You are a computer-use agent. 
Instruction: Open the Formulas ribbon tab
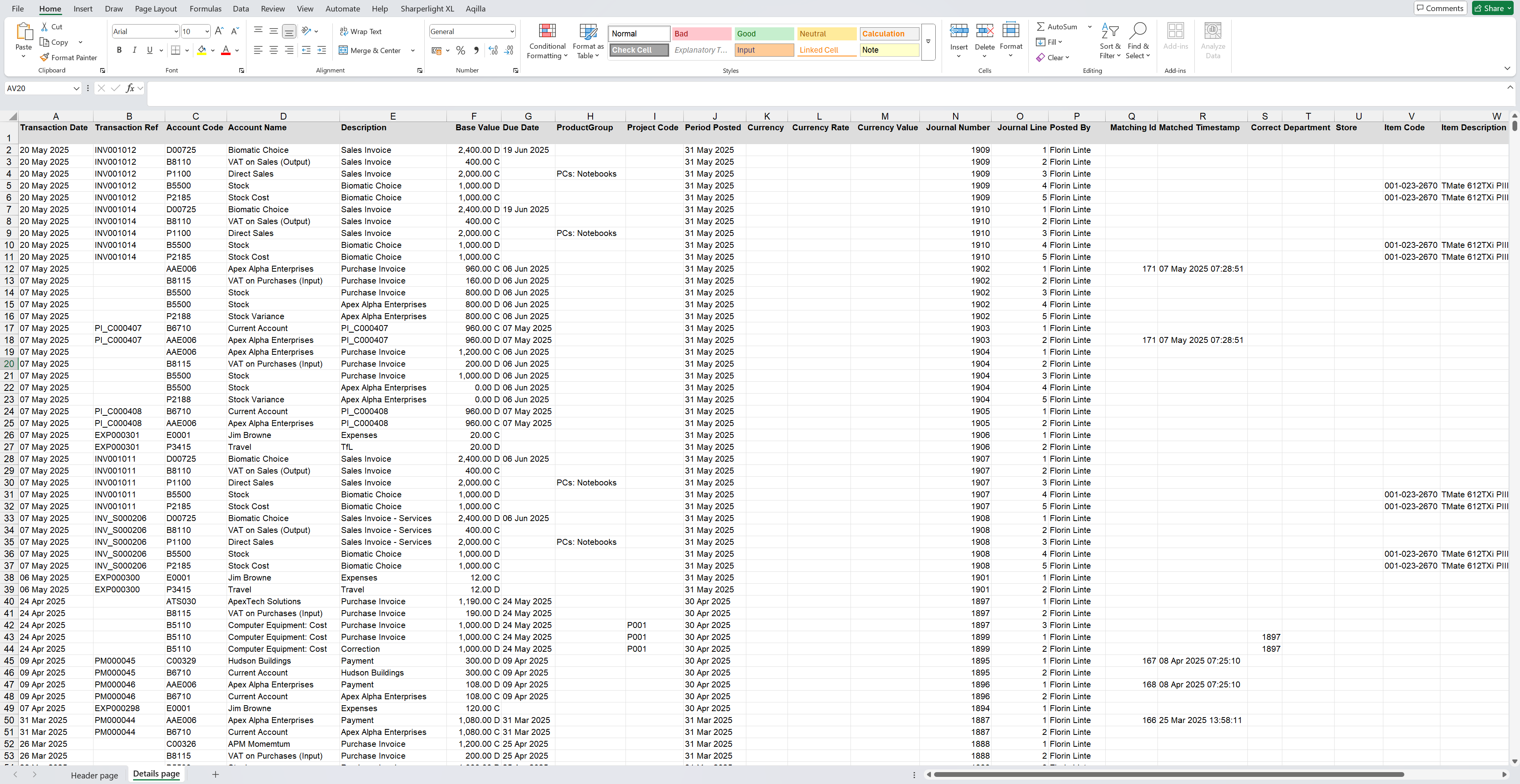(205, 9)
